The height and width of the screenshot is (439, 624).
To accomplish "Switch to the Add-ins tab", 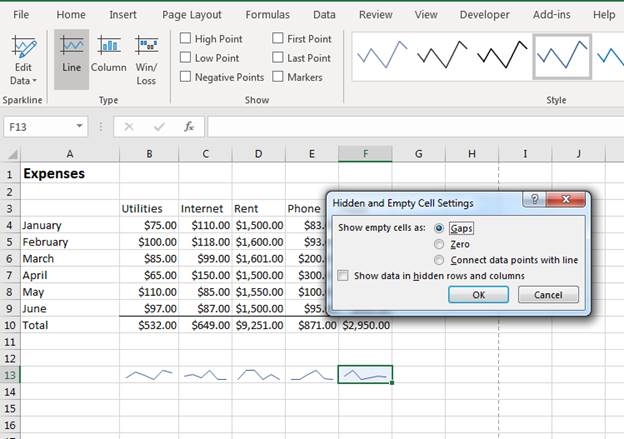I will (551, 15).
